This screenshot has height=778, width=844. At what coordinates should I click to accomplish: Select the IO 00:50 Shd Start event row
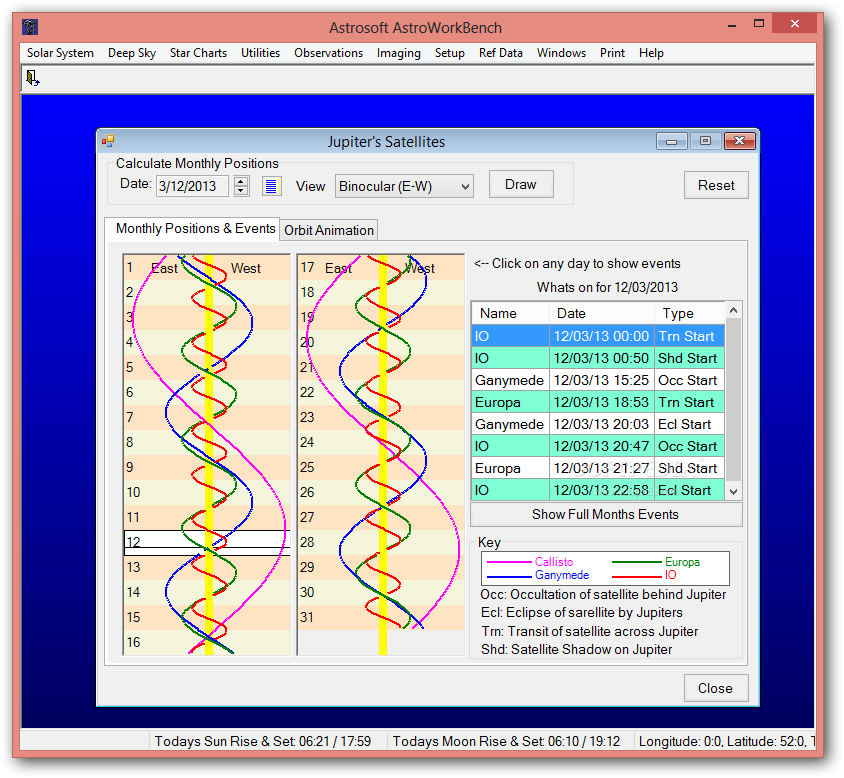pyautogui.click(x=598, y=358)
